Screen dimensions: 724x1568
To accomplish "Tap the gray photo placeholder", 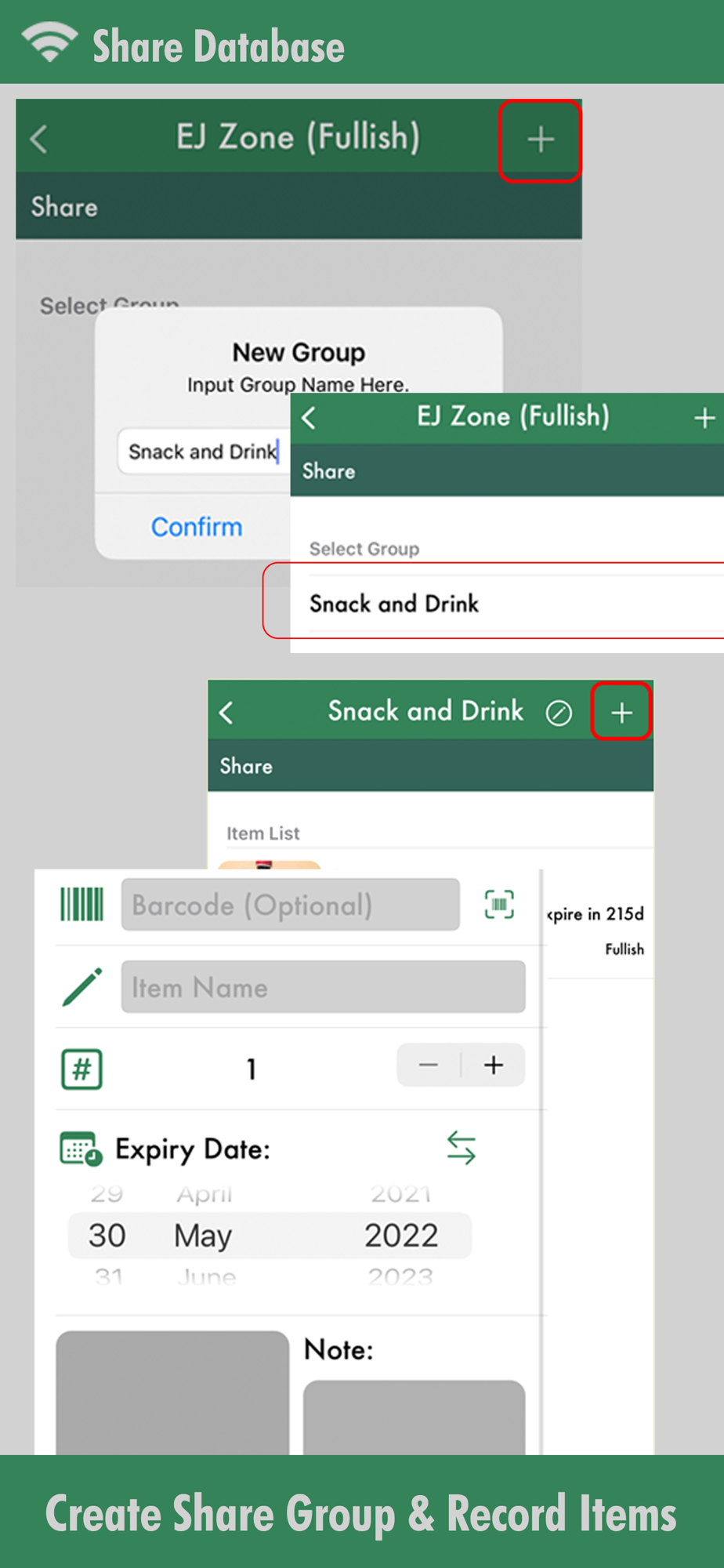I will 172,1392.
